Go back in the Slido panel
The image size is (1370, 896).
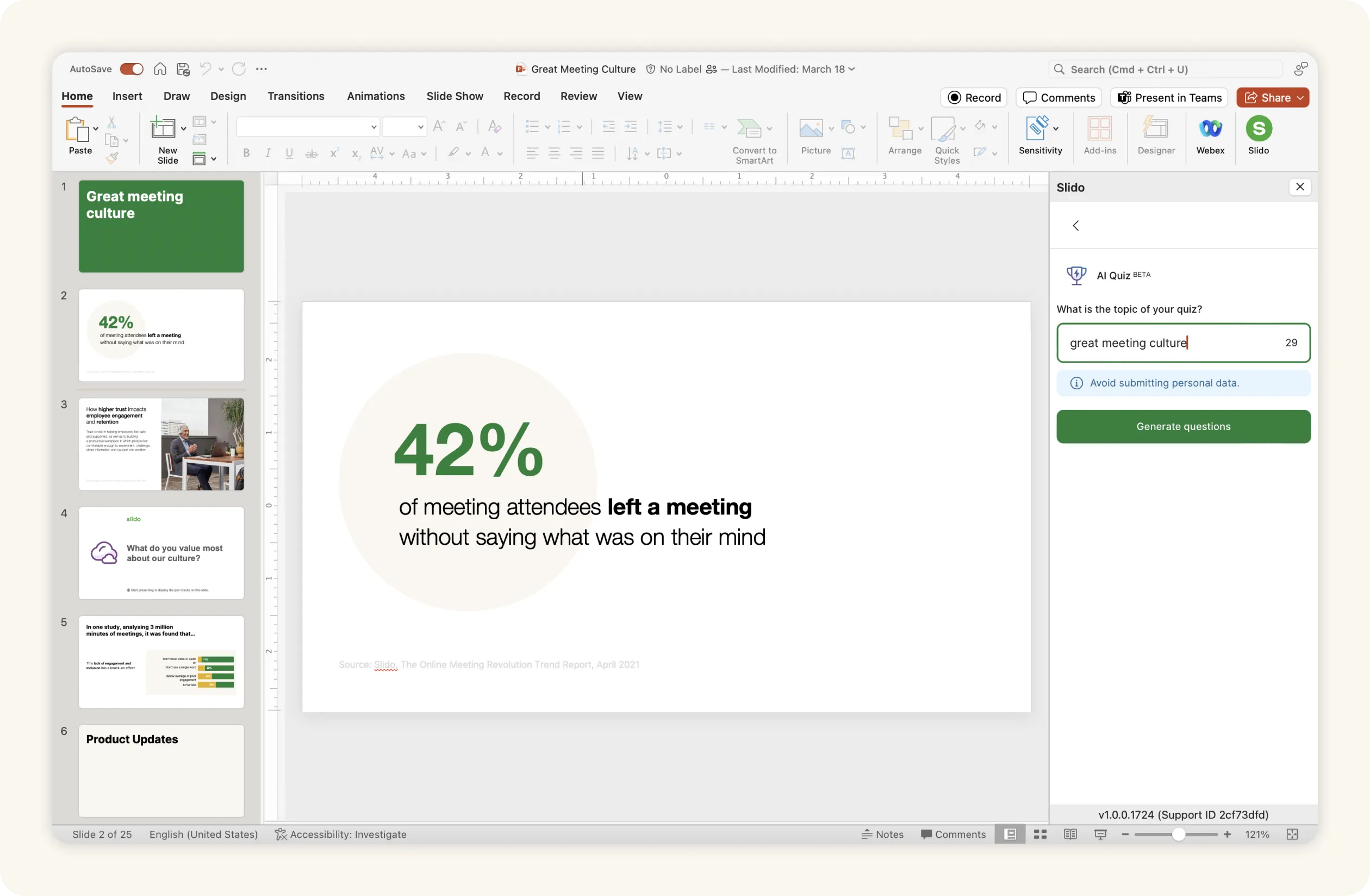tap(1076, 226)
